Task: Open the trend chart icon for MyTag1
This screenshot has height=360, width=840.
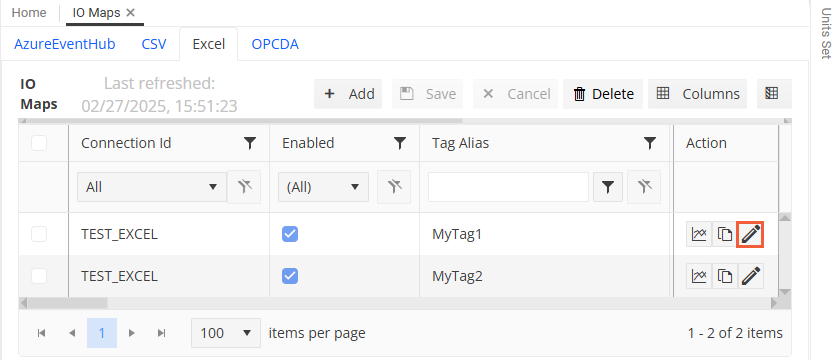Action: [x=699, y=234]
